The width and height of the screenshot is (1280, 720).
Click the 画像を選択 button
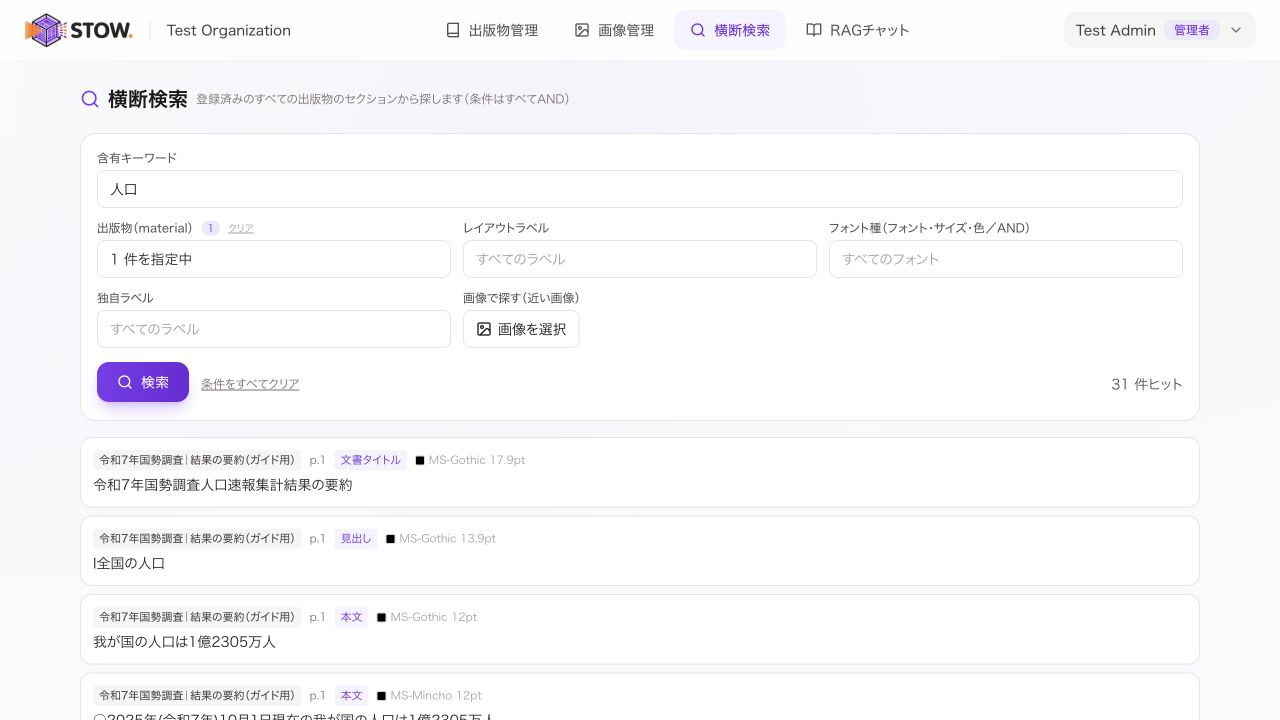(x=521, y=329)
